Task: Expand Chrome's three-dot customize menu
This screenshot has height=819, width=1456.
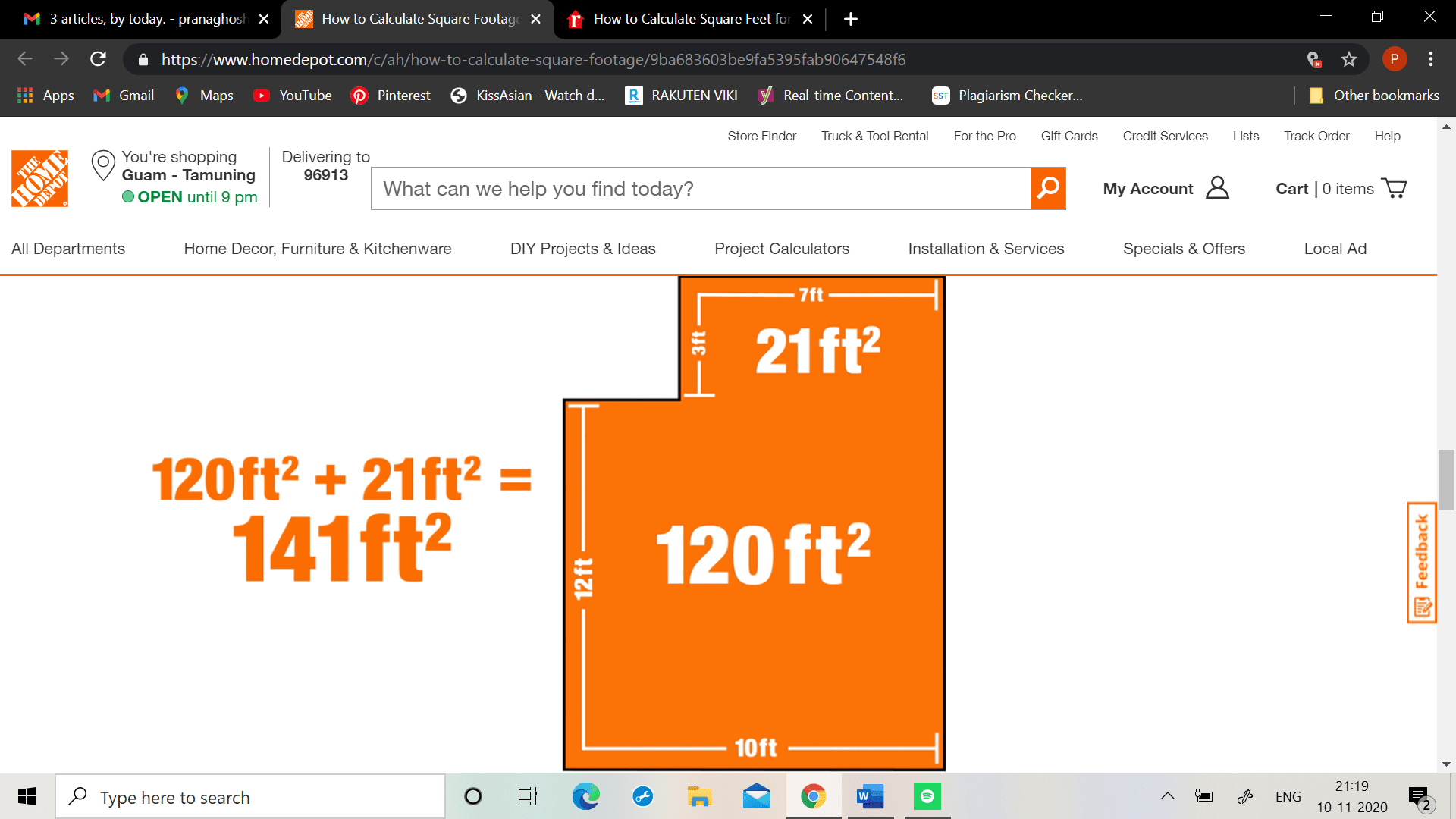Action: (1432, 59)
